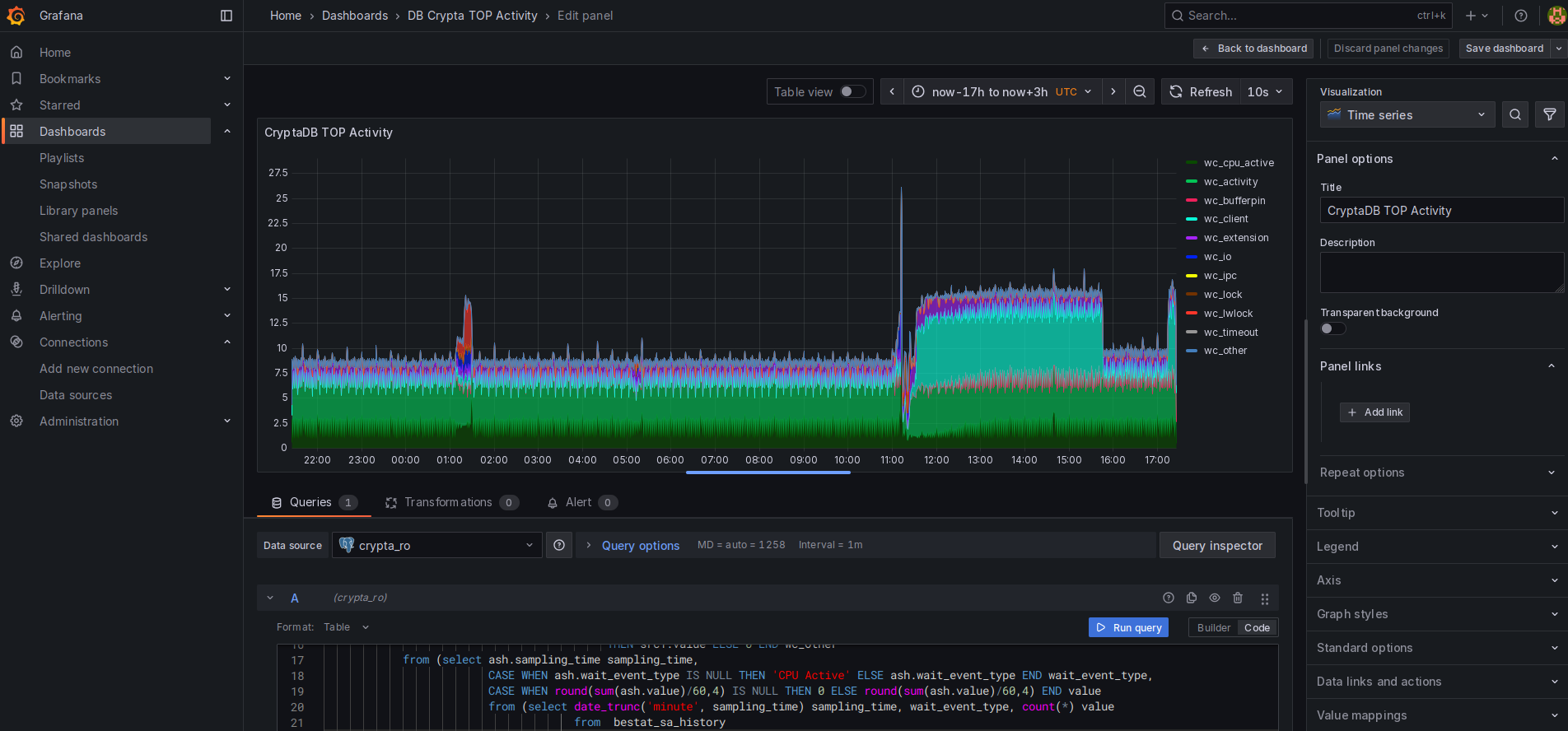The height and width of the screenshot is (731, 1568).
Task: Click the duplicate query icon
Action: pyautogui.click(x=1192, y=598)
